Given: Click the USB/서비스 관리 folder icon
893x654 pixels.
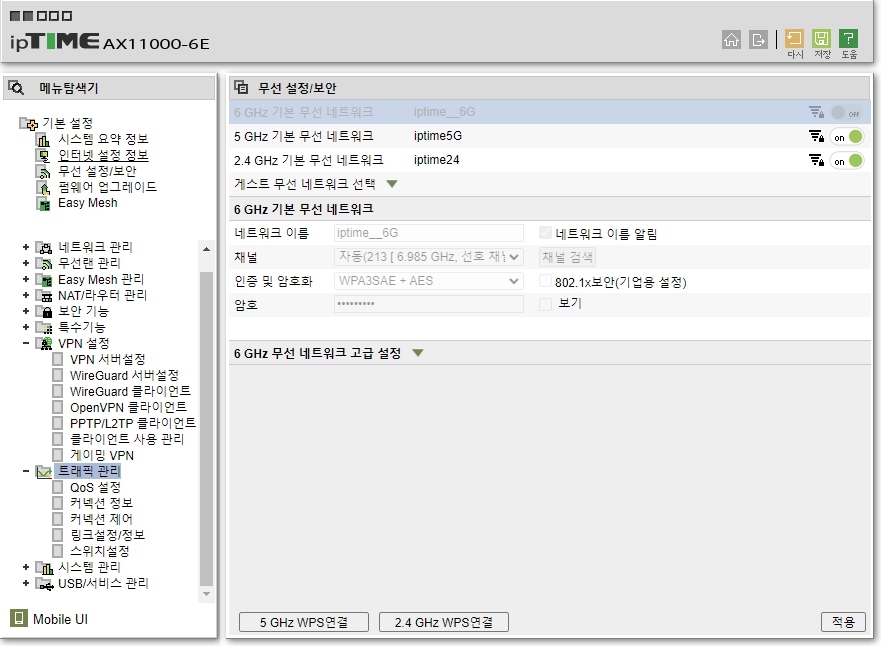Looking at the screenshot, I should pos(44,583).
